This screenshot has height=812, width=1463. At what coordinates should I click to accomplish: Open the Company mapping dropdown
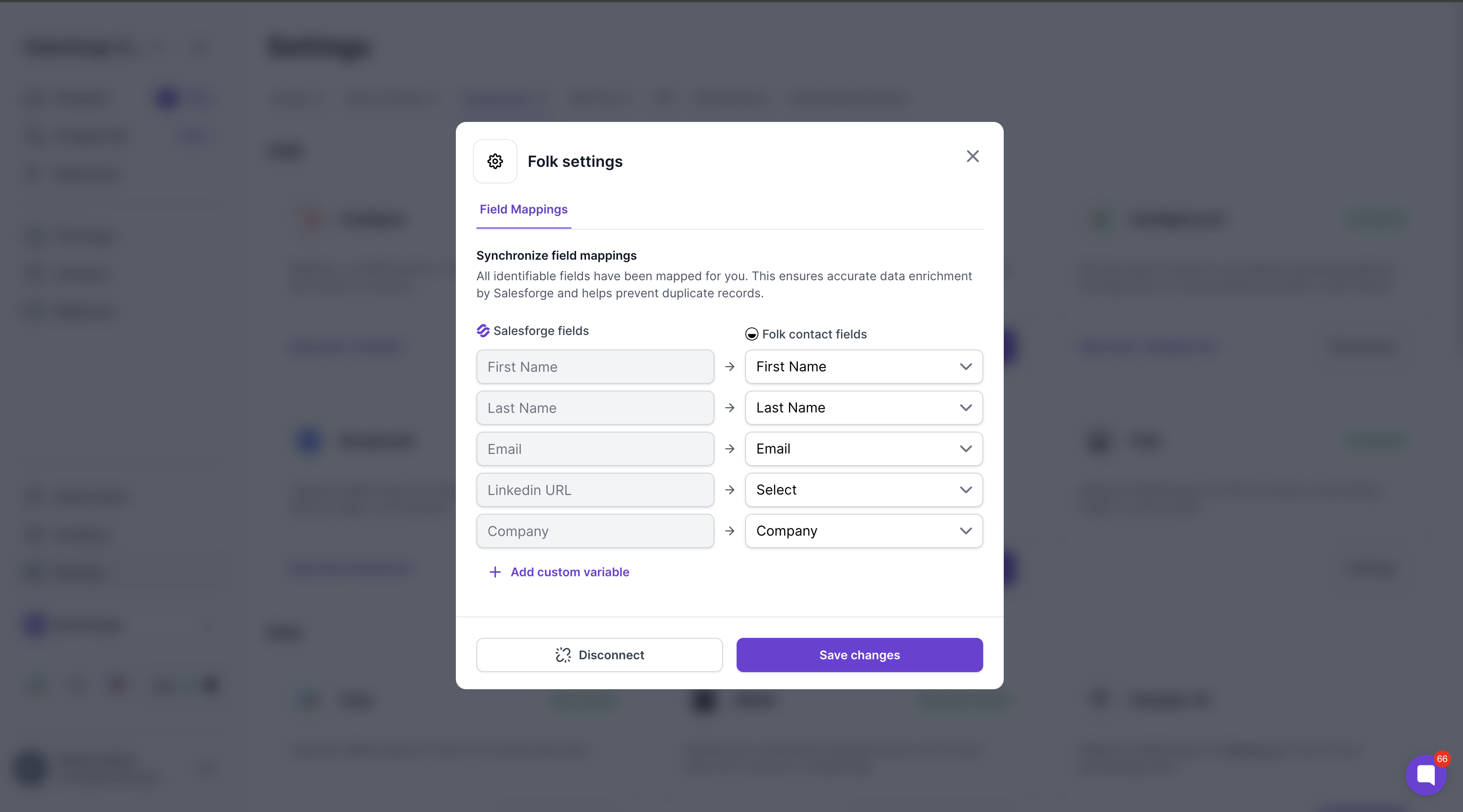point(863,531)
